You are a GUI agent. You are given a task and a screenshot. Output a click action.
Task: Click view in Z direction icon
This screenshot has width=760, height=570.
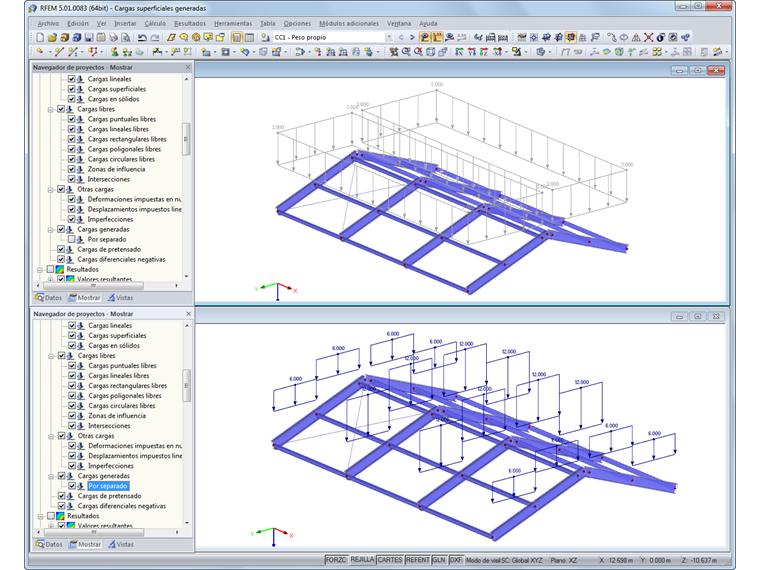click(x=483, y=51)
